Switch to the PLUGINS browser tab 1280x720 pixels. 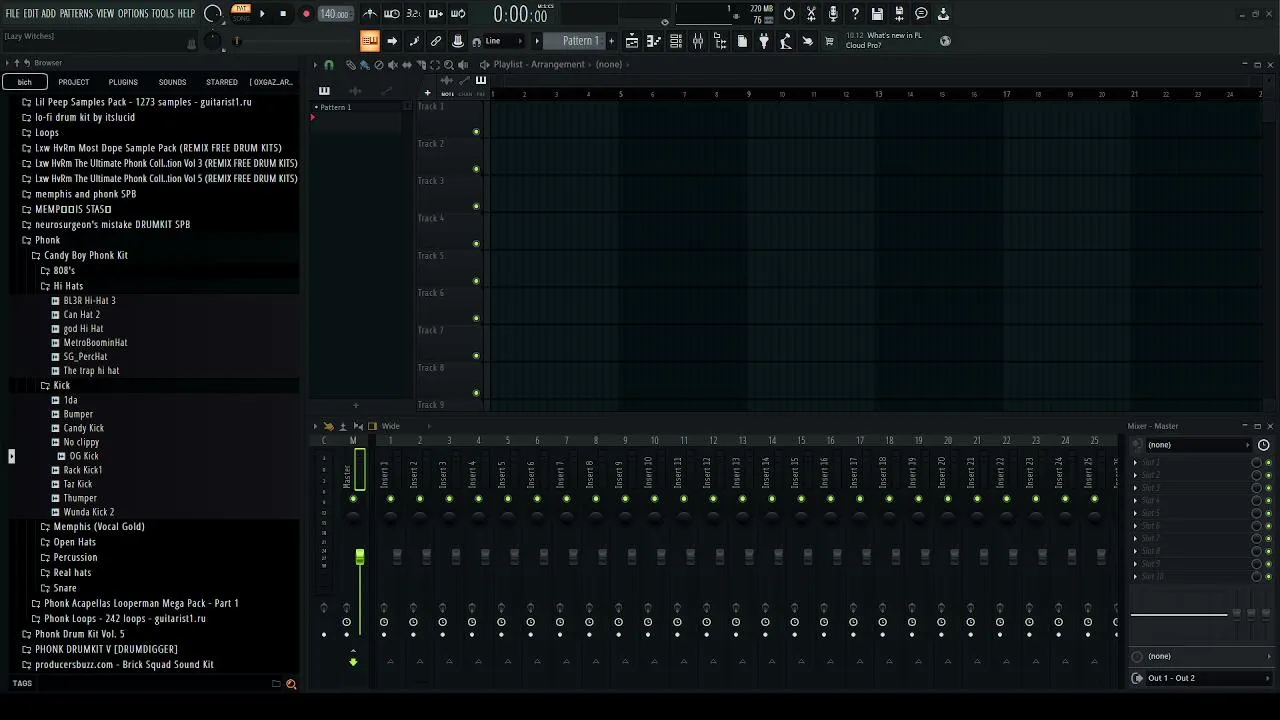point(123,82)
